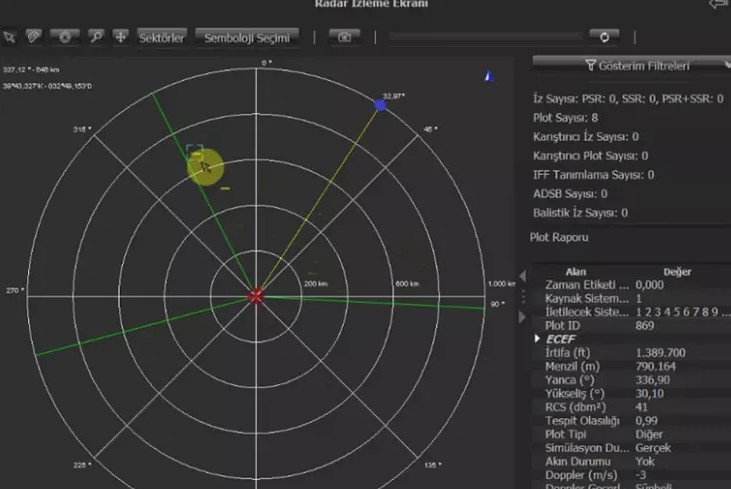The width and height of the screenshot is (731, 489).
Task: Click Balistik İz Sayısı: 0 line
Action: 580,213
